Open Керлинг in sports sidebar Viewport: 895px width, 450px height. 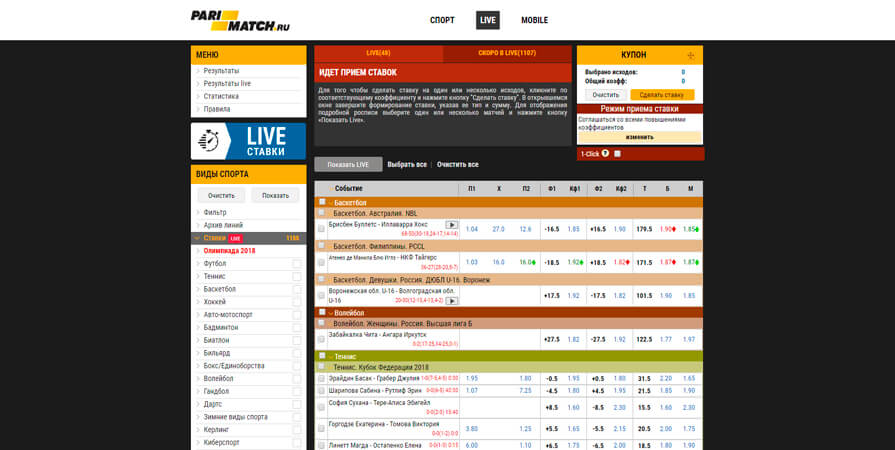216,429
